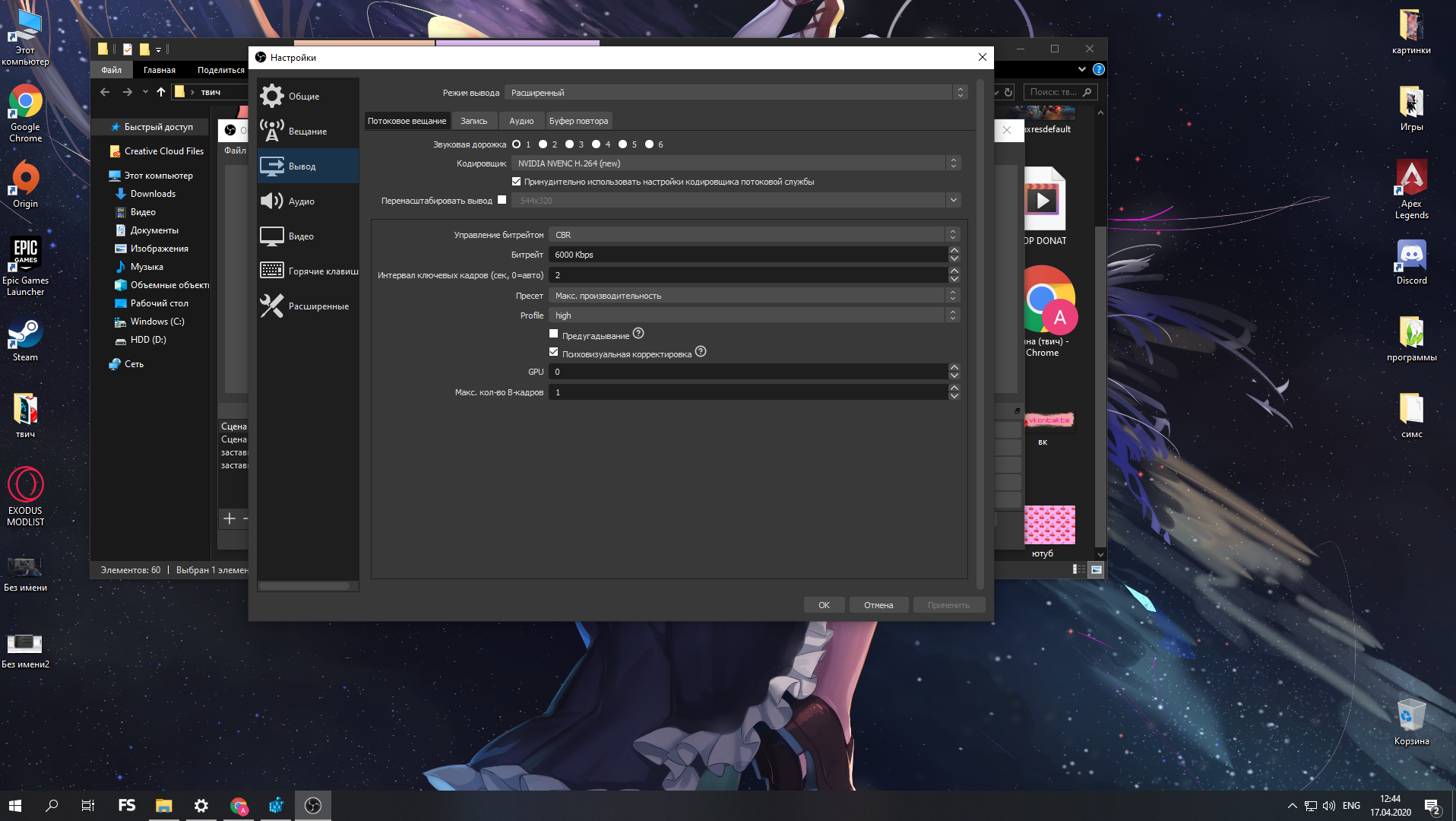This screenshot has width=1456, height=821.
Task: Open File Explorer from the taskbar
Action: (164, 806)
